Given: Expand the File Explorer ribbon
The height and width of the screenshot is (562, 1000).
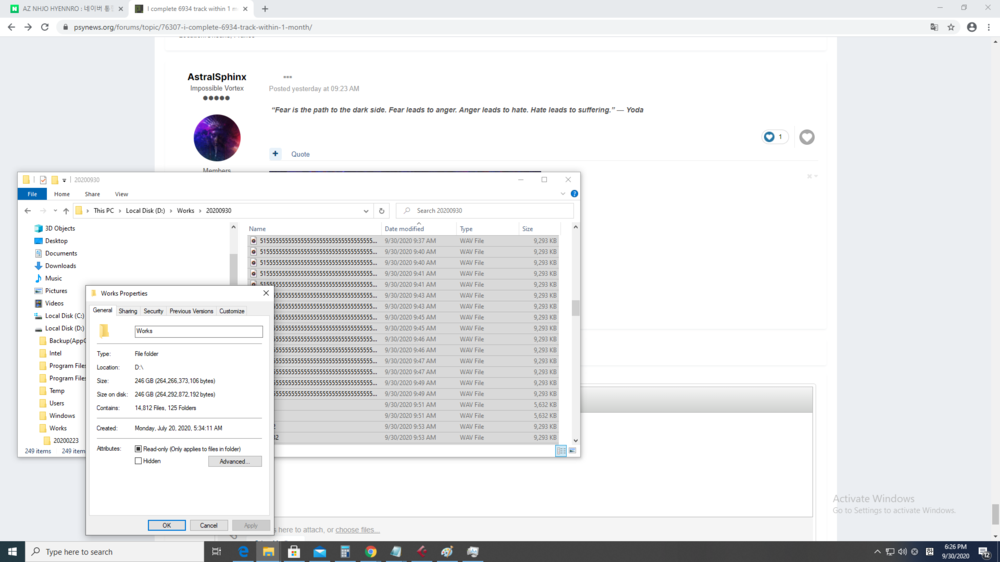Looking at the screenshot, I should tap(564, 194).
